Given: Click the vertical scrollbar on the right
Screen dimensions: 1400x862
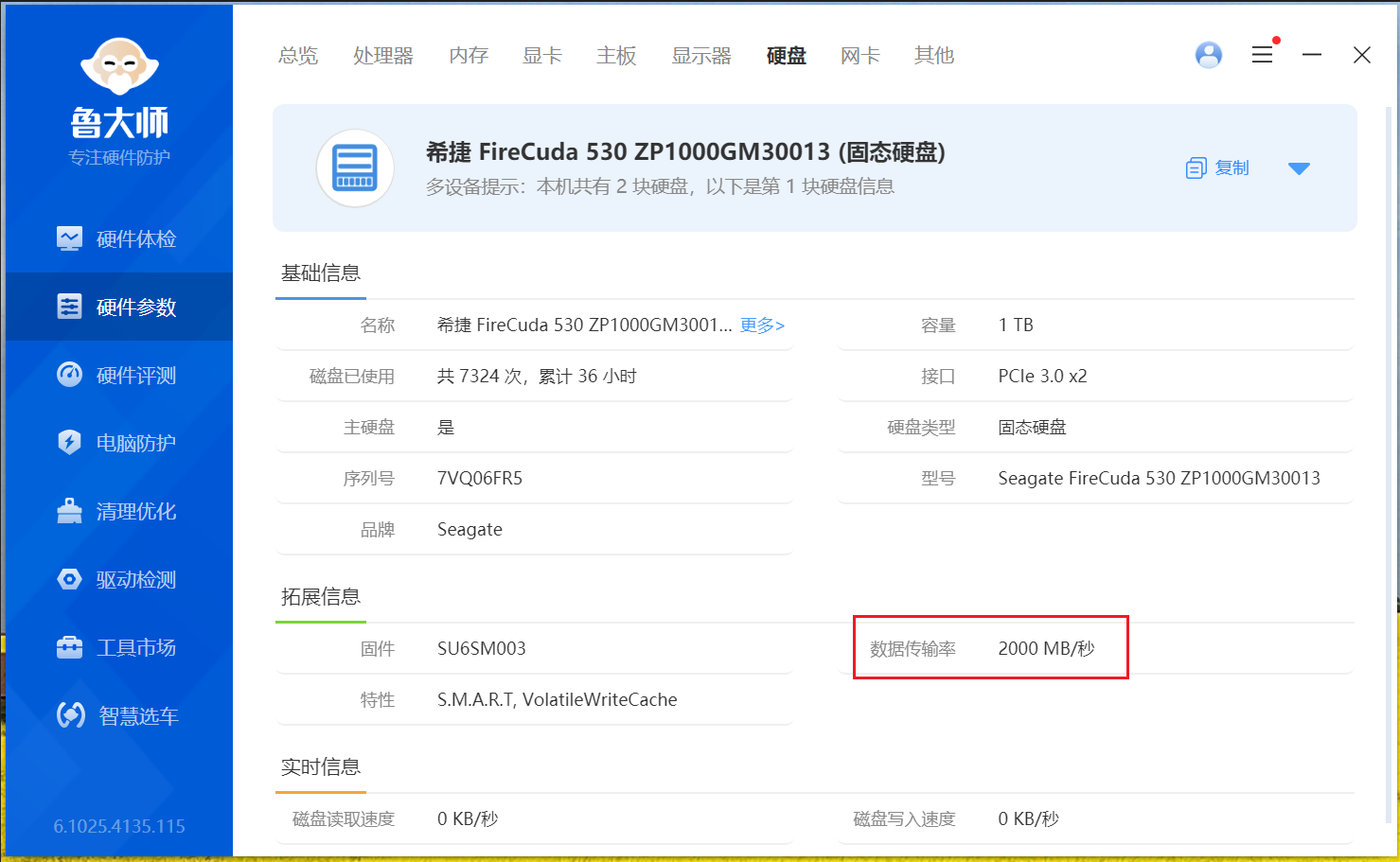Looking at the screenshot, I should point(1390,464).
